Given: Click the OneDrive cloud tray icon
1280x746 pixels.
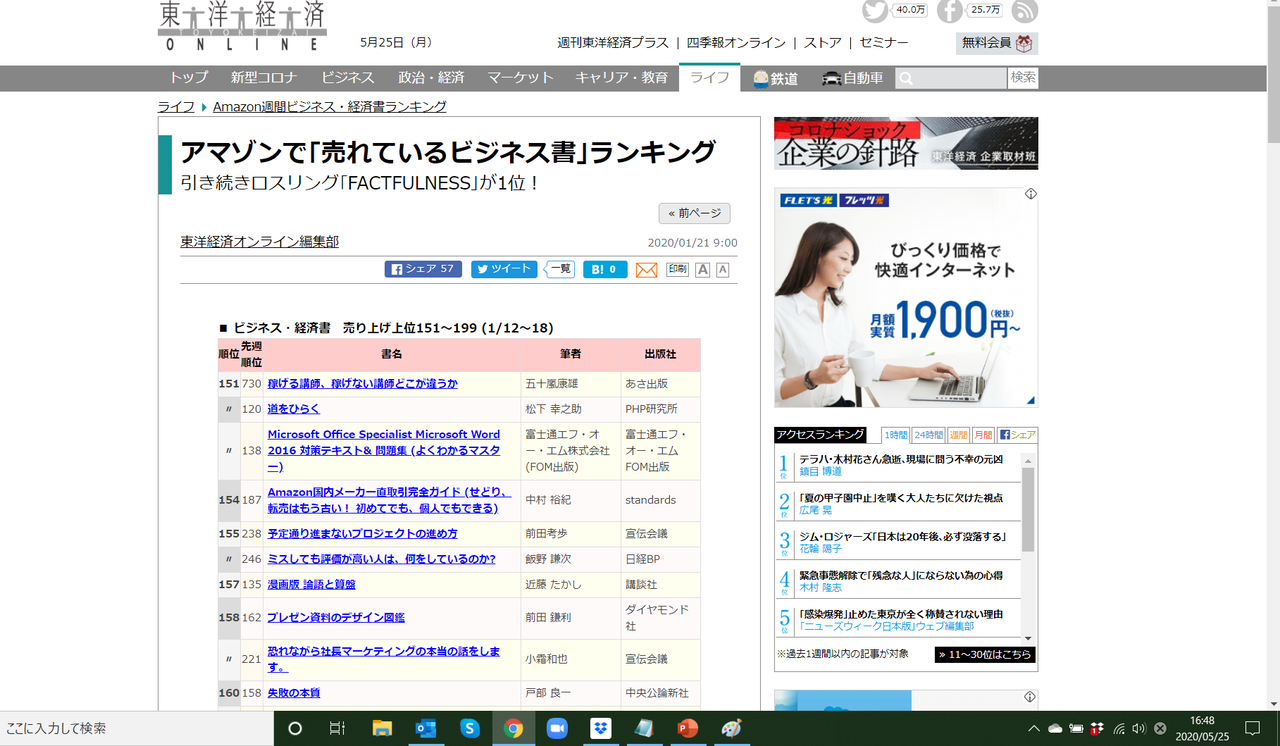Looking at the screenshot, I should [1055, 728].
